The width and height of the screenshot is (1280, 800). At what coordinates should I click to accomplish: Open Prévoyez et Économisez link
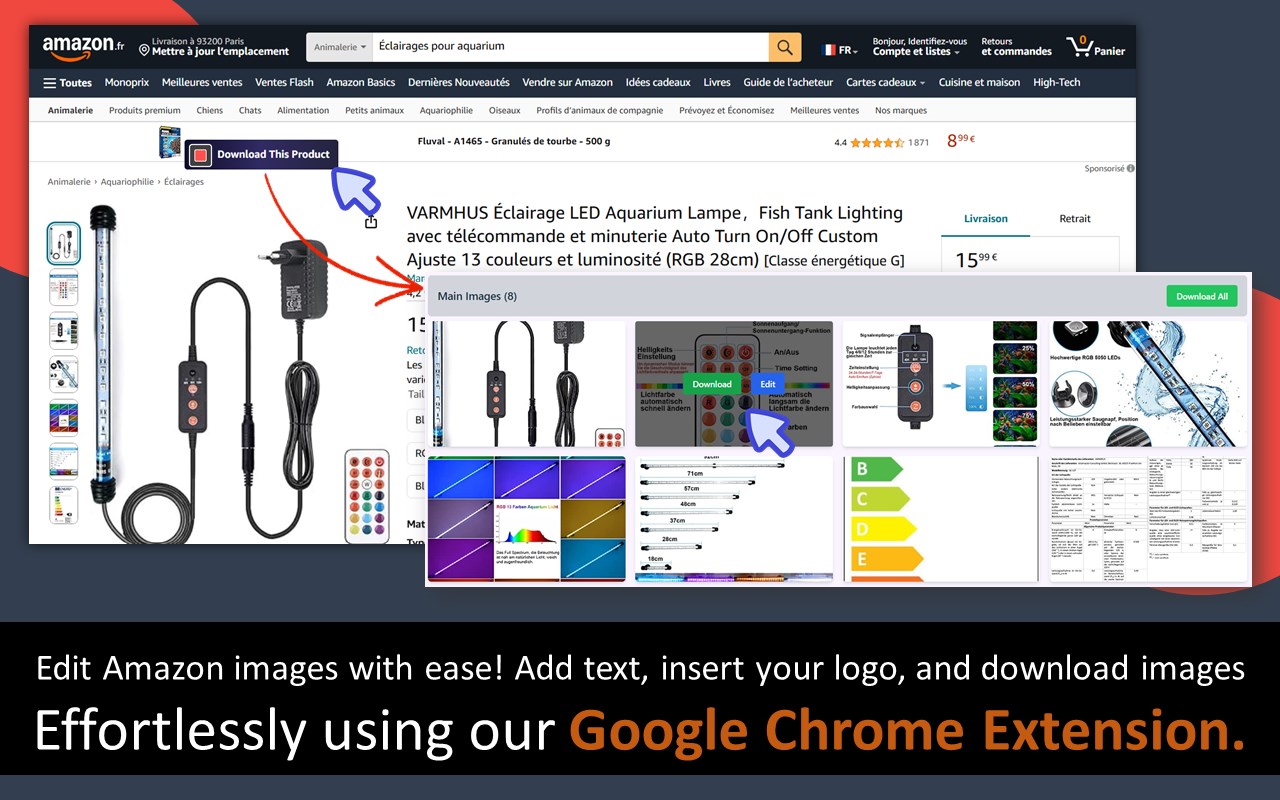[727, 111]
